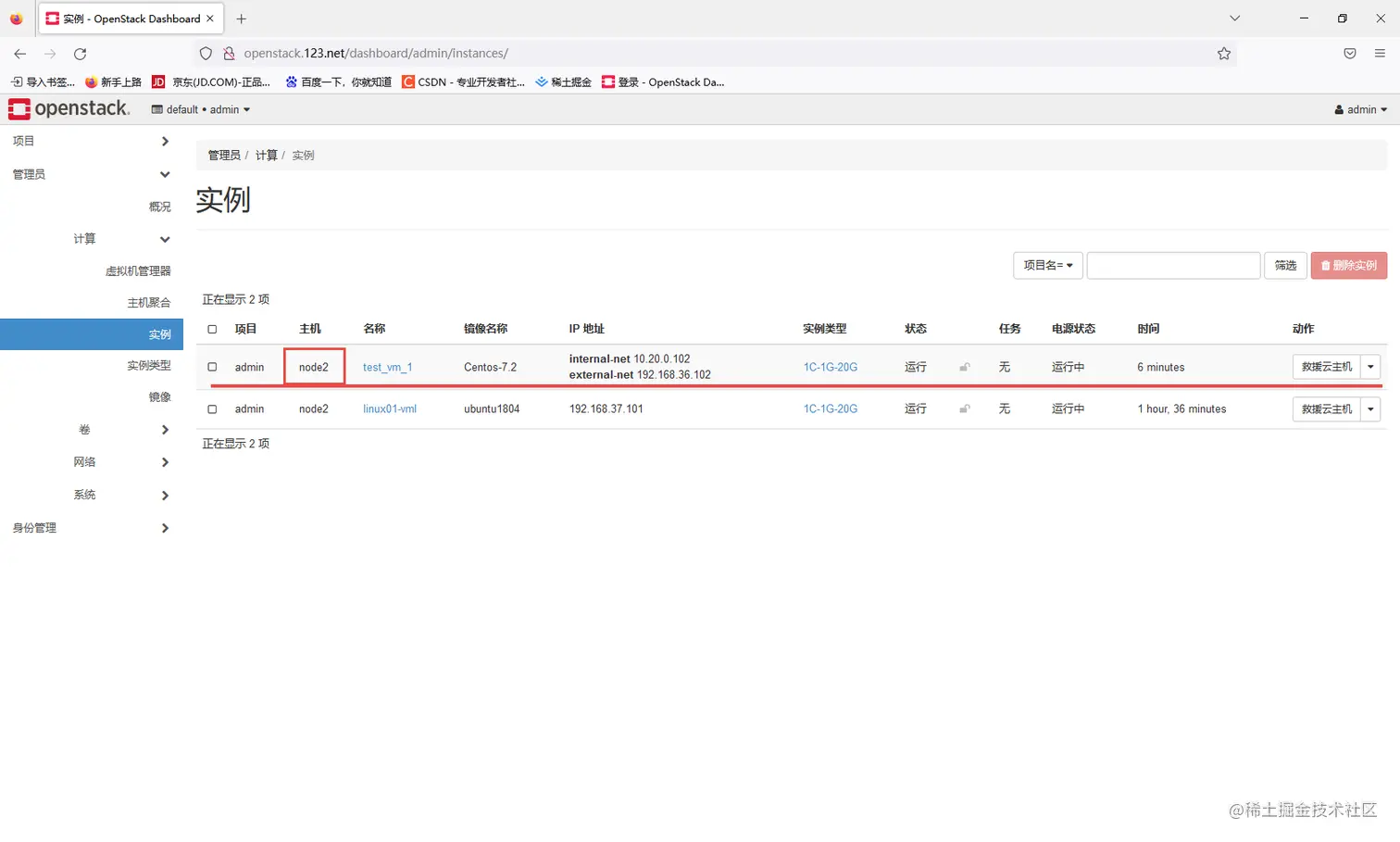This screenshot has height=842, width=1400.
Task: Expand the 项目 sidebar section
Action: tap(92, 142)
